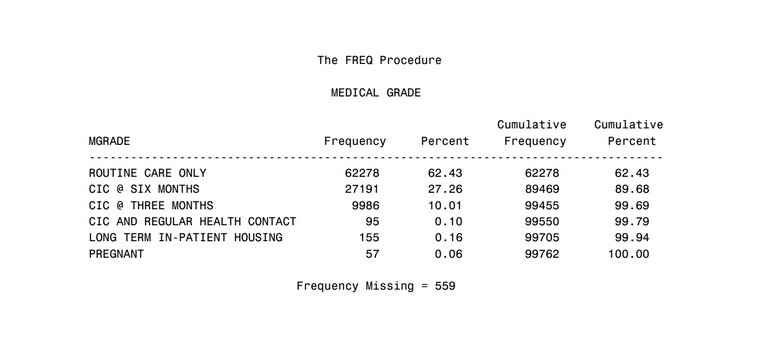Select the CIC @ SIX MONTHS row label
This screenshot has width=779, height=361.
[144, 189]
